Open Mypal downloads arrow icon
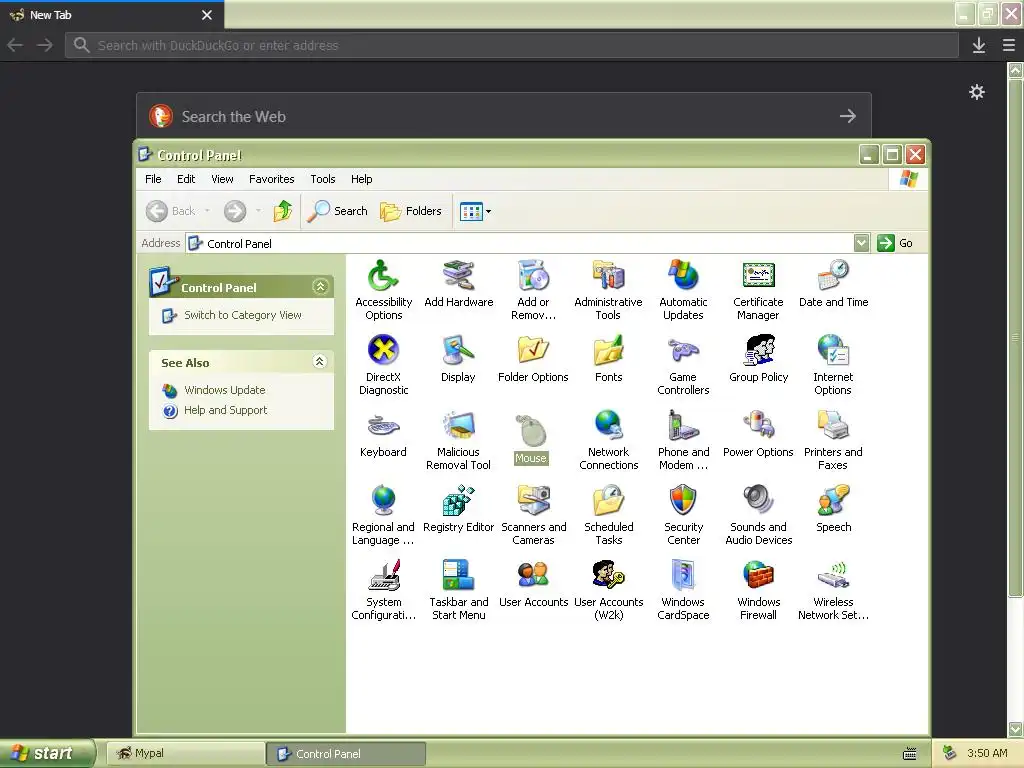Screen dimensions: 1024x768 coord(978,45)
